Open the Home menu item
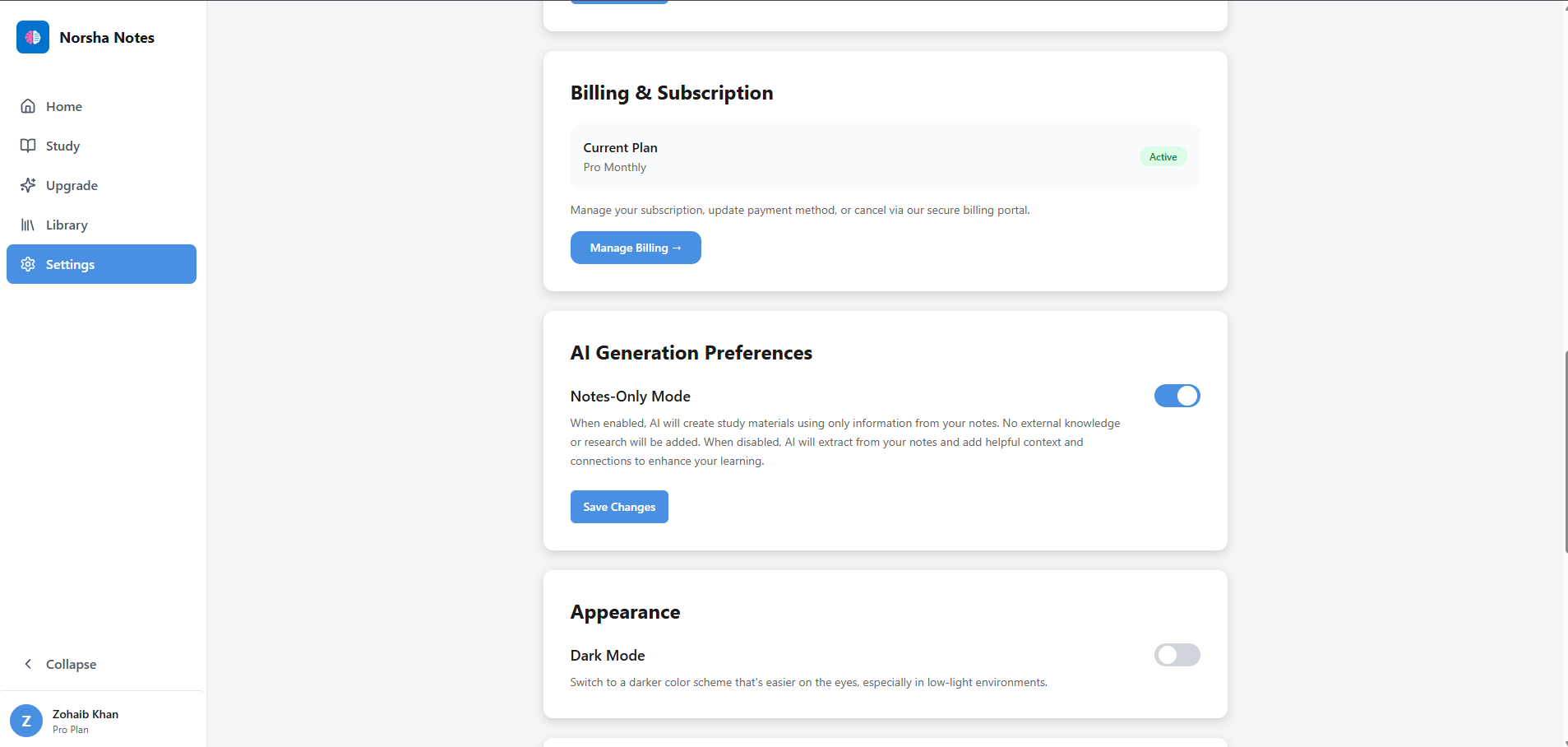The image size is (1568, 747). (64, 106)
